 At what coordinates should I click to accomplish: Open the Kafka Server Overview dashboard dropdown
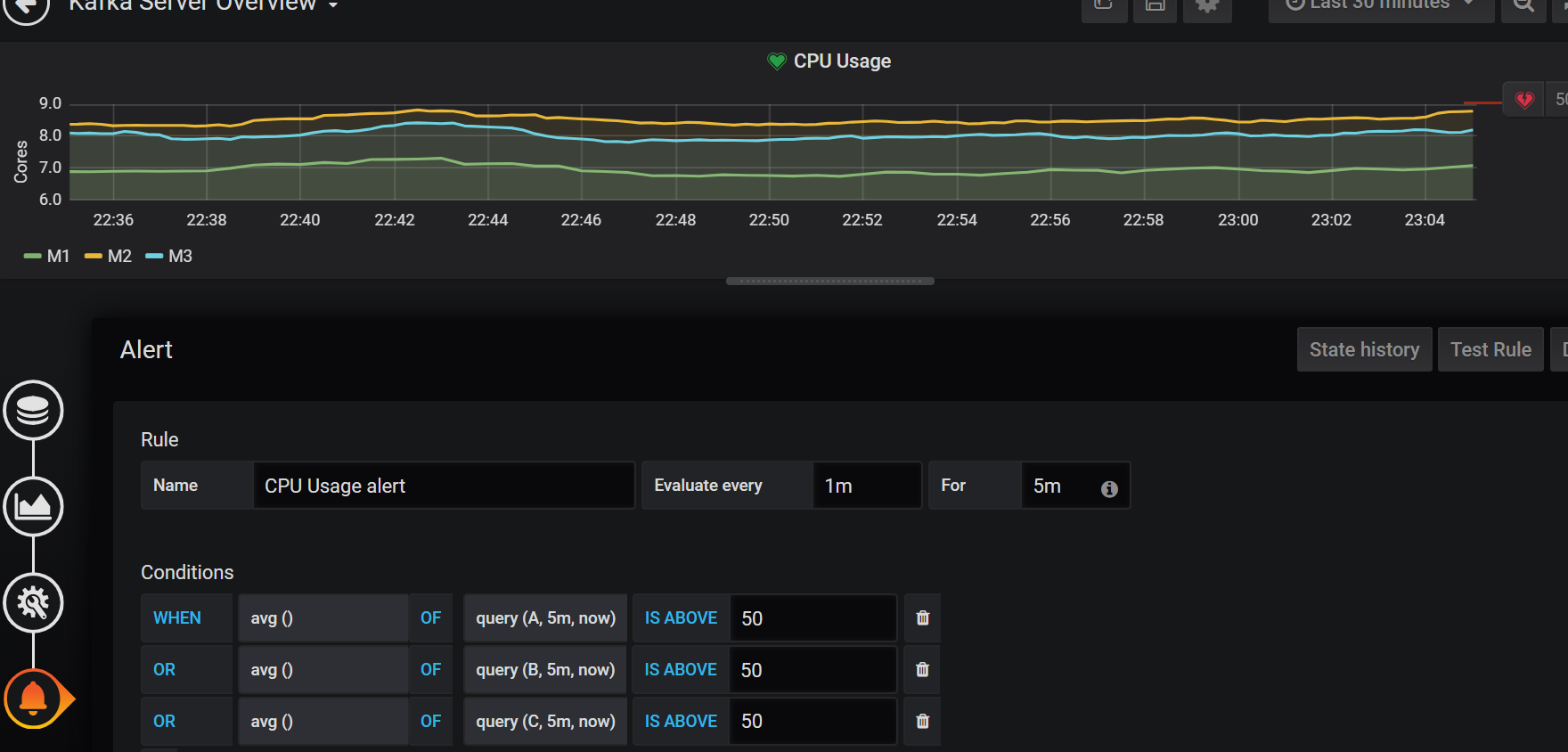point(203,5)
